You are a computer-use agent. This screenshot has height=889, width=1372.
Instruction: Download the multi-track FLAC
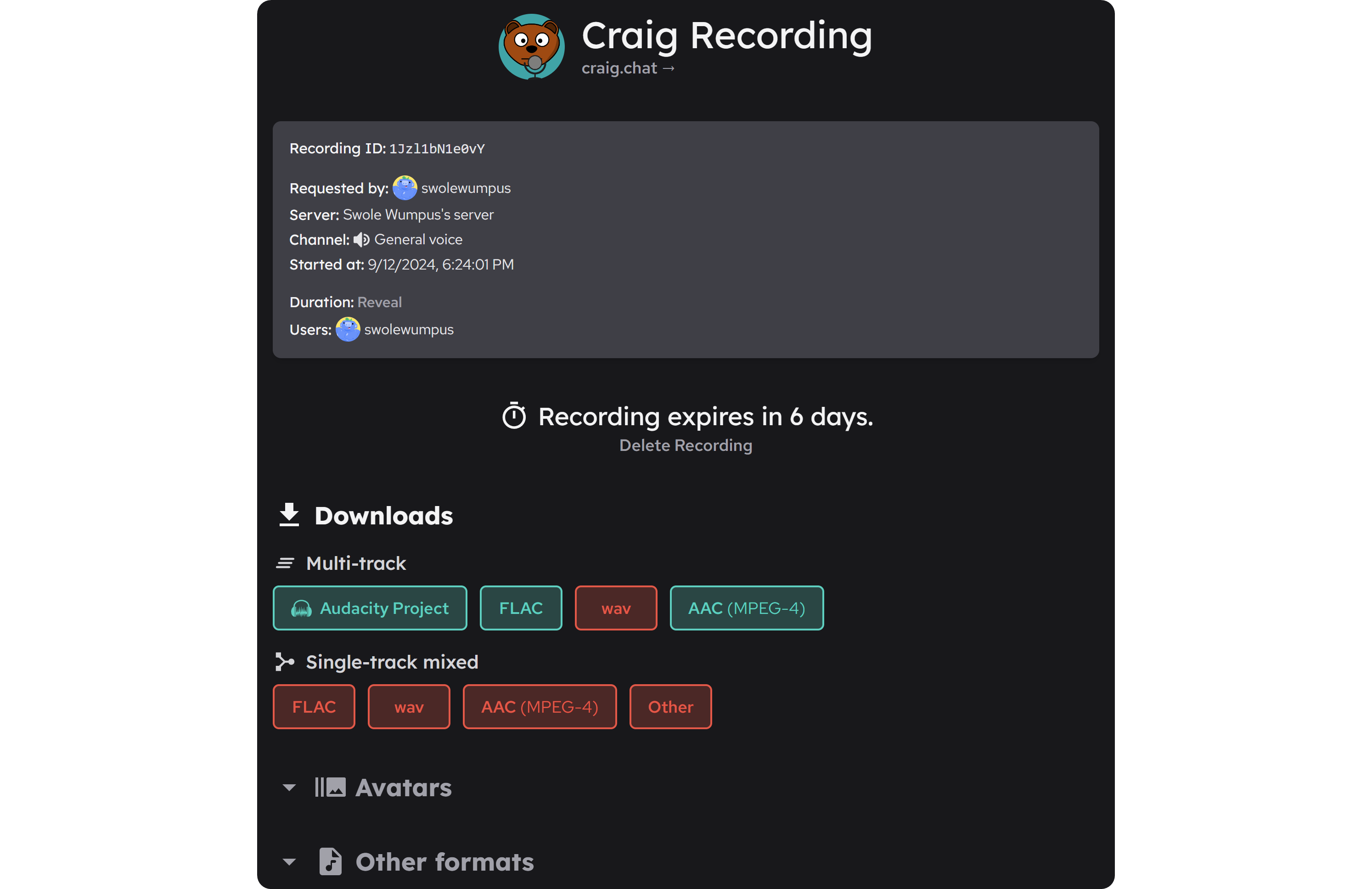tap(521, 608)
